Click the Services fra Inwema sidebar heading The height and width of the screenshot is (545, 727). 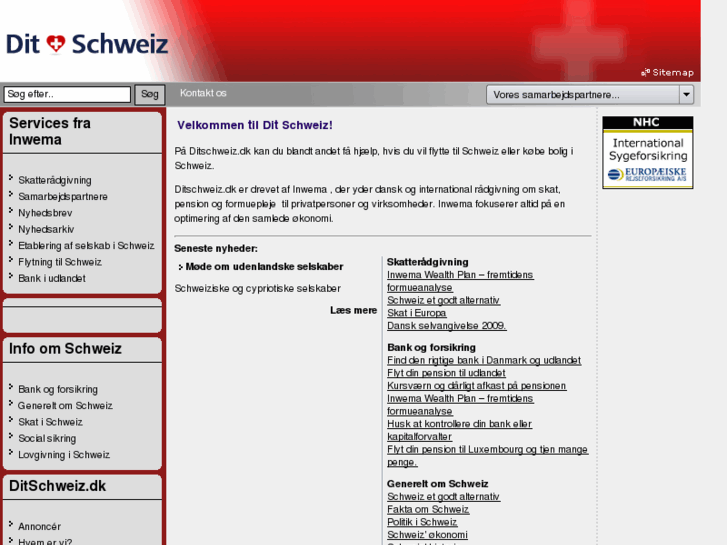point(50,131)
